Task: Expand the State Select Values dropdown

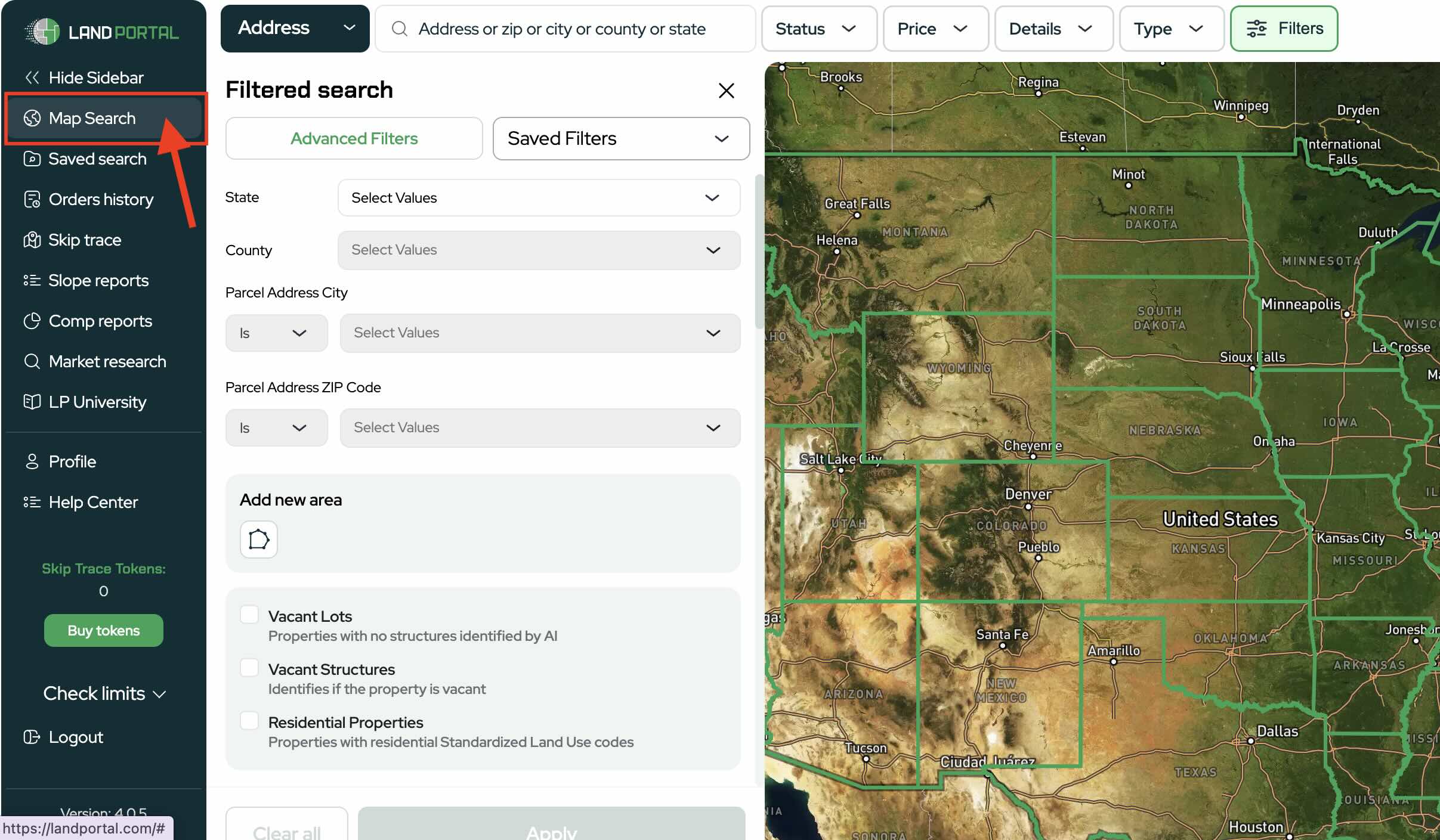Action: 539,197
